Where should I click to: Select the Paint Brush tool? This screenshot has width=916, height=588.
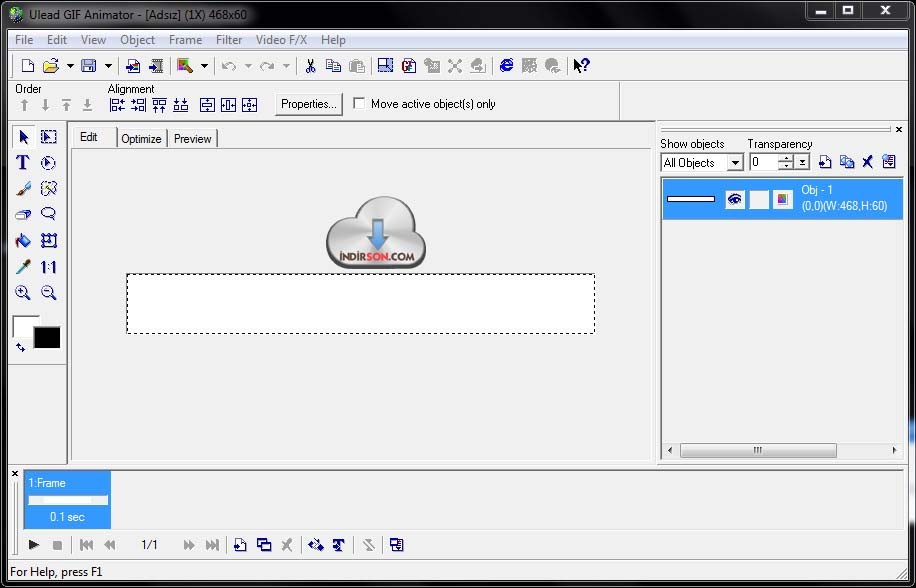[23, 189]
